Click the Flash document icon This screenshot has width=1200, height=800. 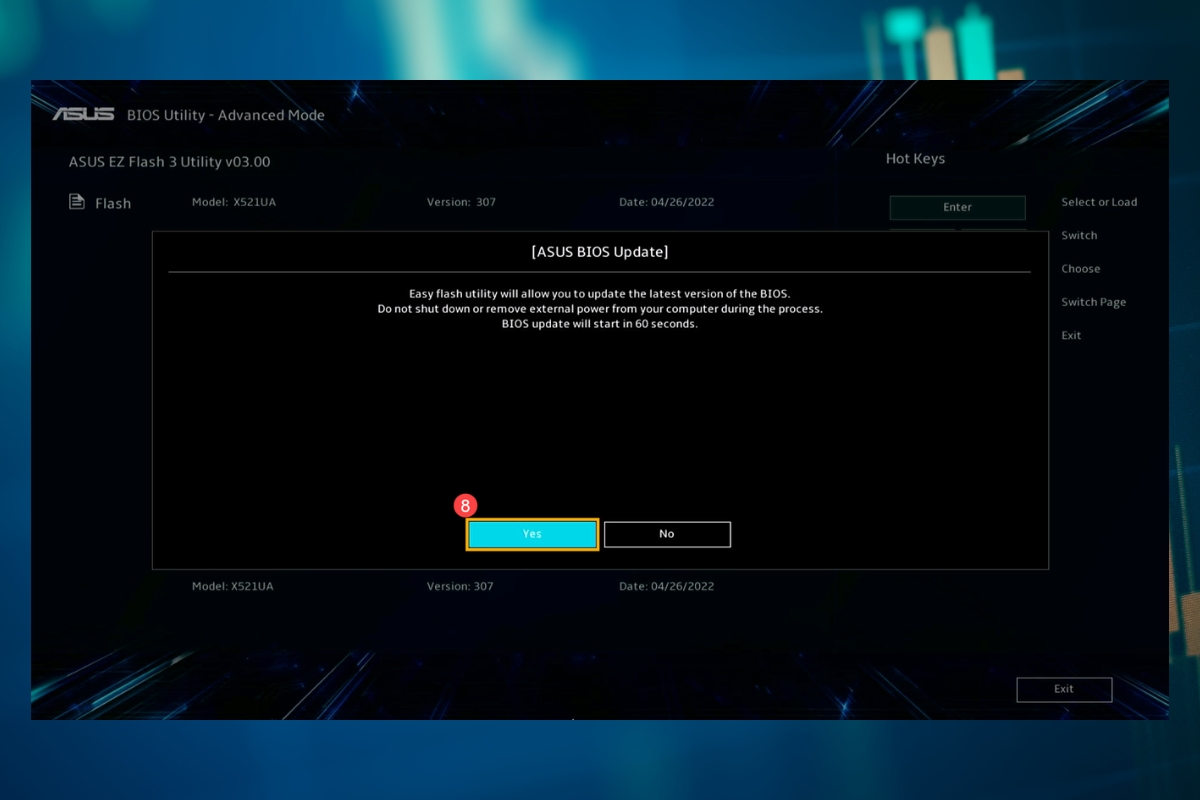click(x=77, y=202)
